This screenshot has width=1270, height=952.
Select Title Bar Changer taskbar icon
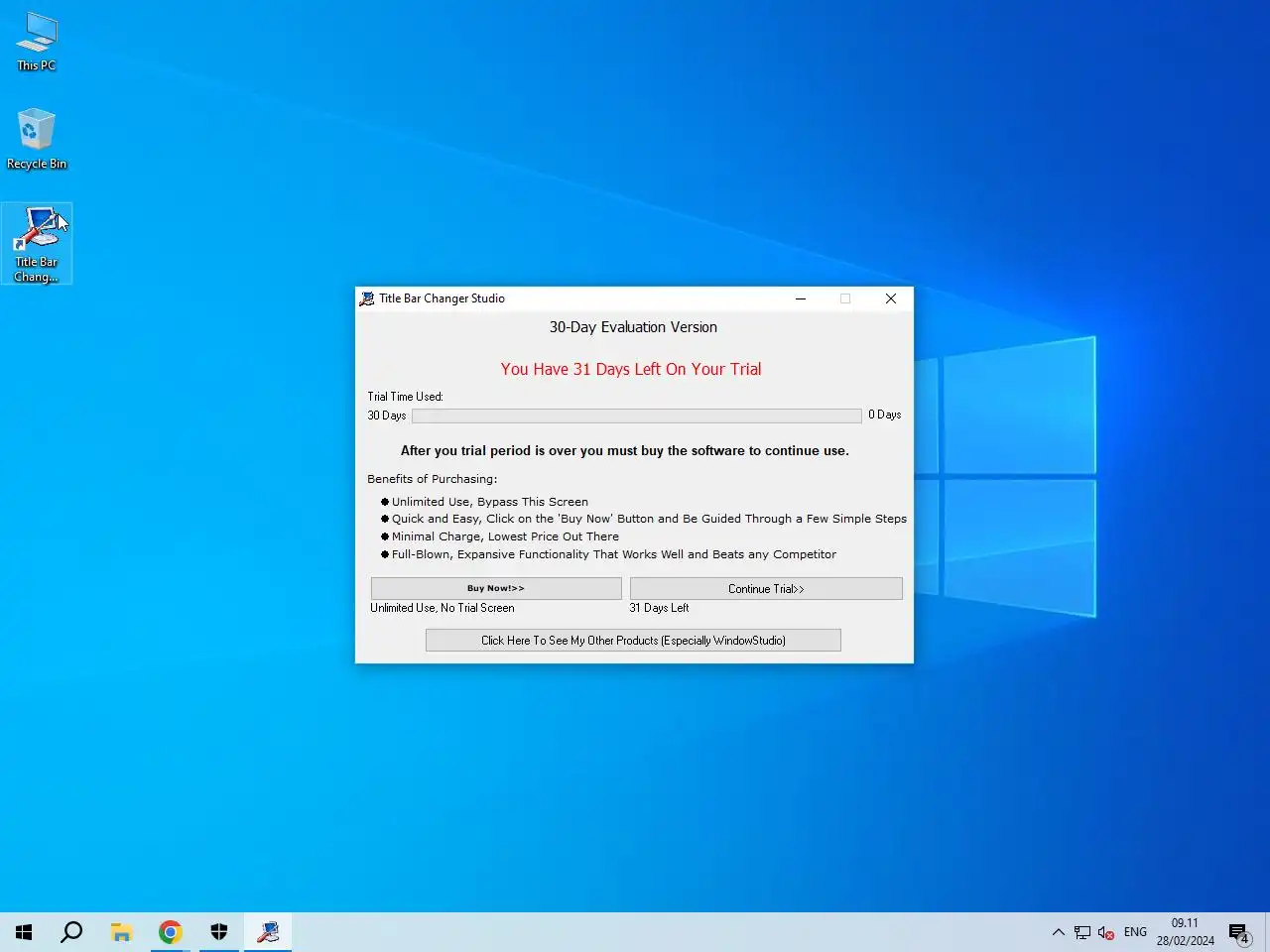(268, 932)
